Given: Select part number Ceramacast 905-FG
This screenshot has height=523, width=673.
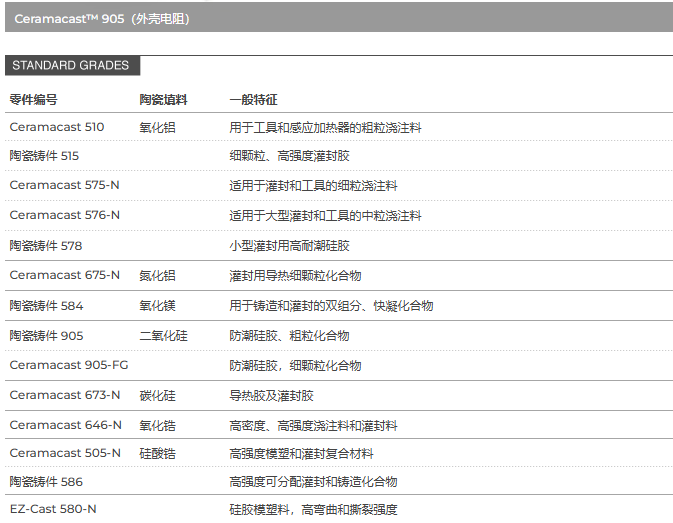Looking at the screenshot, I should [x=69, y=365].
